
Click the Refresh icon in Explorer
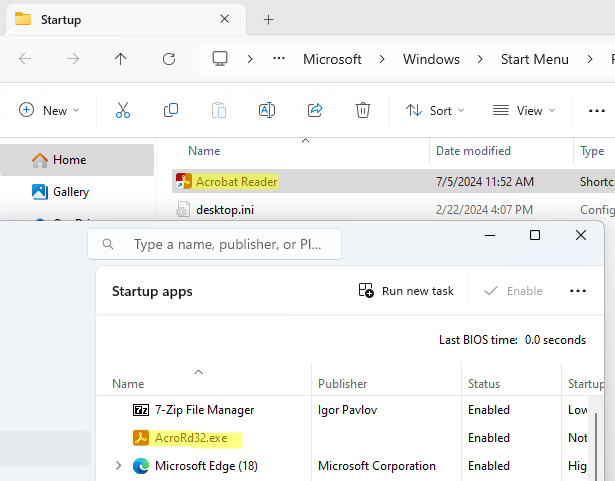pyautogui.click(x=169, y=59)
